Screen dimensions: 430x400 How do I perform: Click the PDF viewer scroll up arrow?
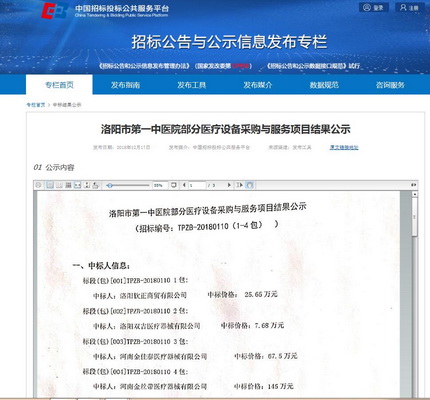(x=414, y=194)
